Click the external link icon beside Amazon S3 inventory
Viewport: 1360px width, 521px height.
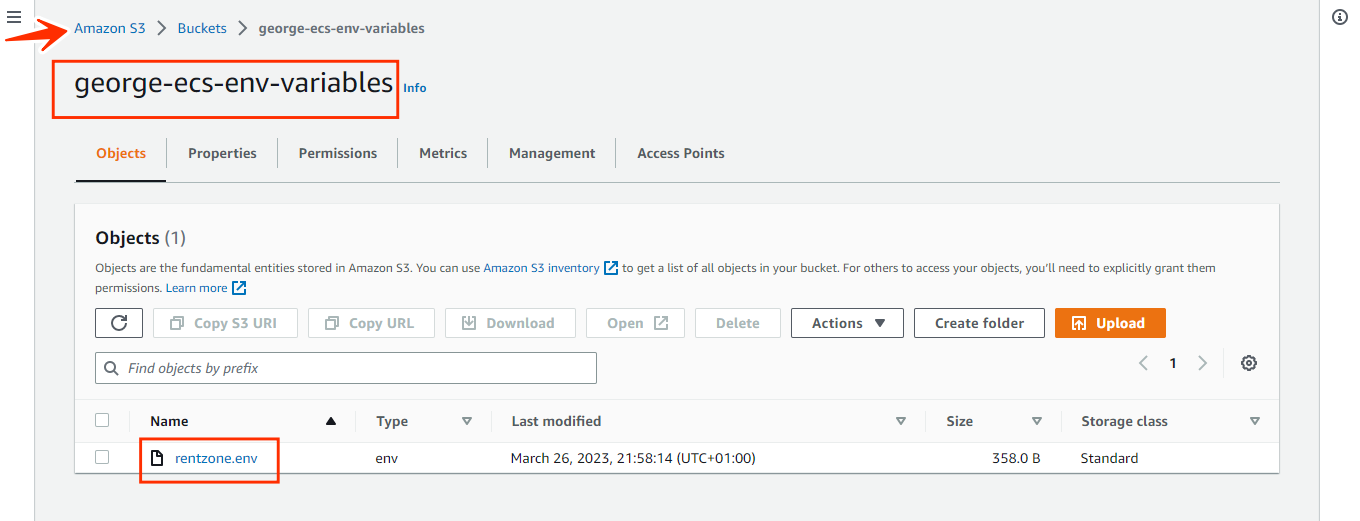coord(611,268)
